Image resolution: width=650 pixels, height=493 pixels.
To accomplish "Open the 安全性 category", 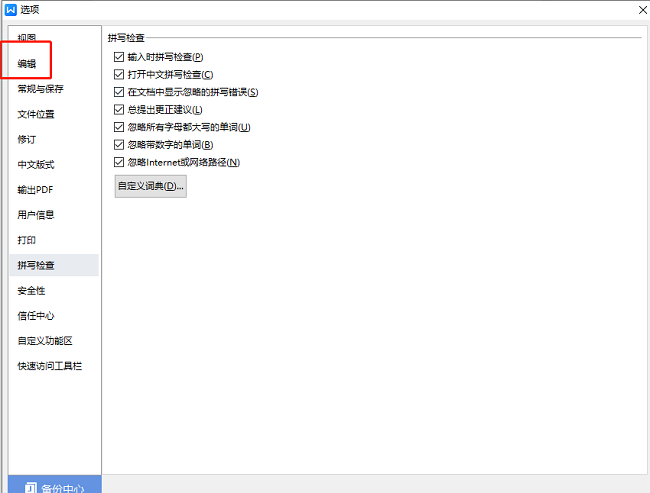I will (31, 291).
